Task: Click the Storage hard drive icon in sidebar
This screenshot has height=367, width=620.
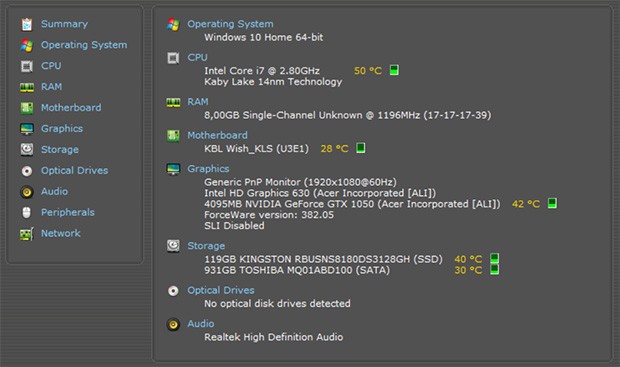Action: pos(26,149)
